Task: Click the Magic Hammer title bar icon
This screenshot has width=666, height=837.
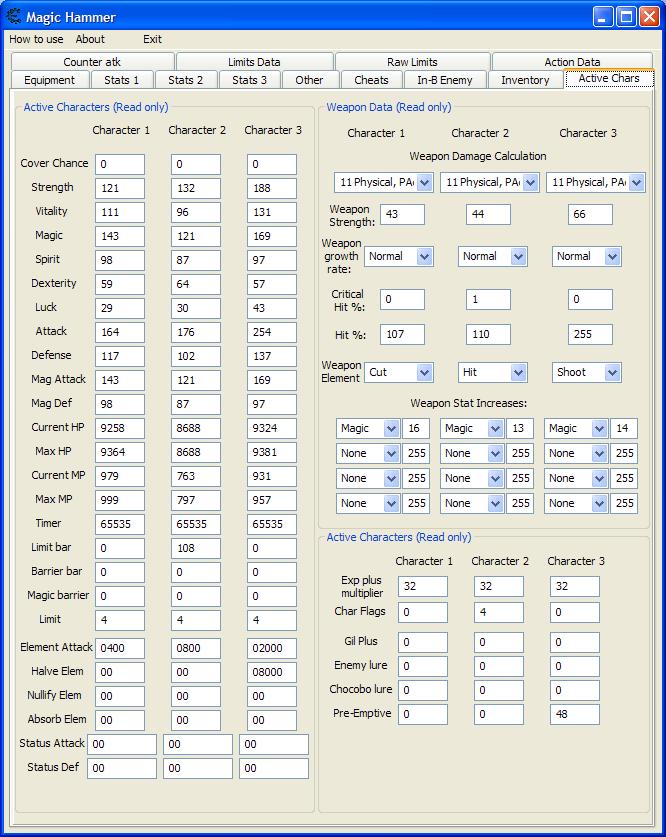Action: [x=13, y=17]
